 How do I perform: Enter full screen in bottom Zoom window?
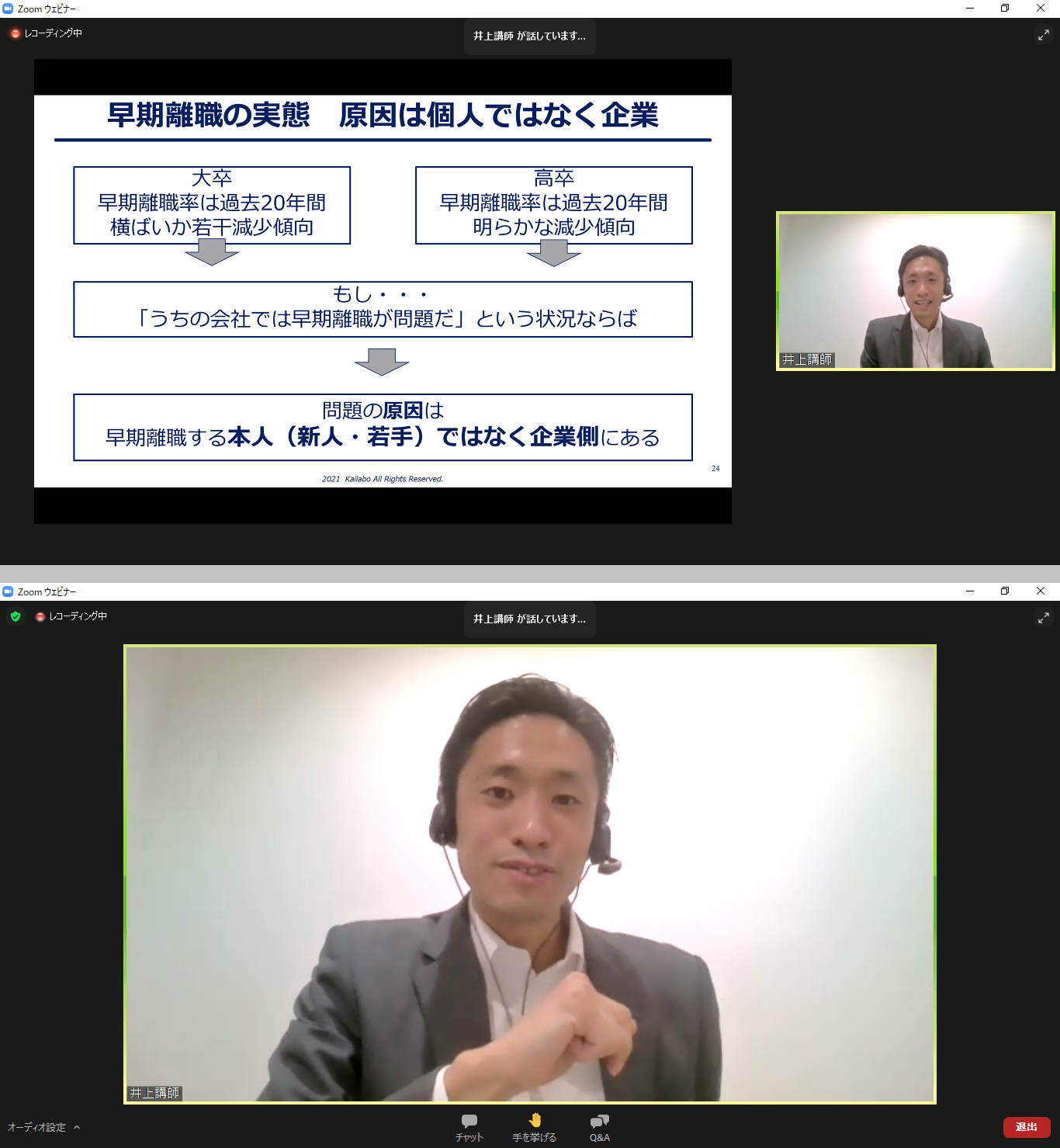pos(1044,618)
